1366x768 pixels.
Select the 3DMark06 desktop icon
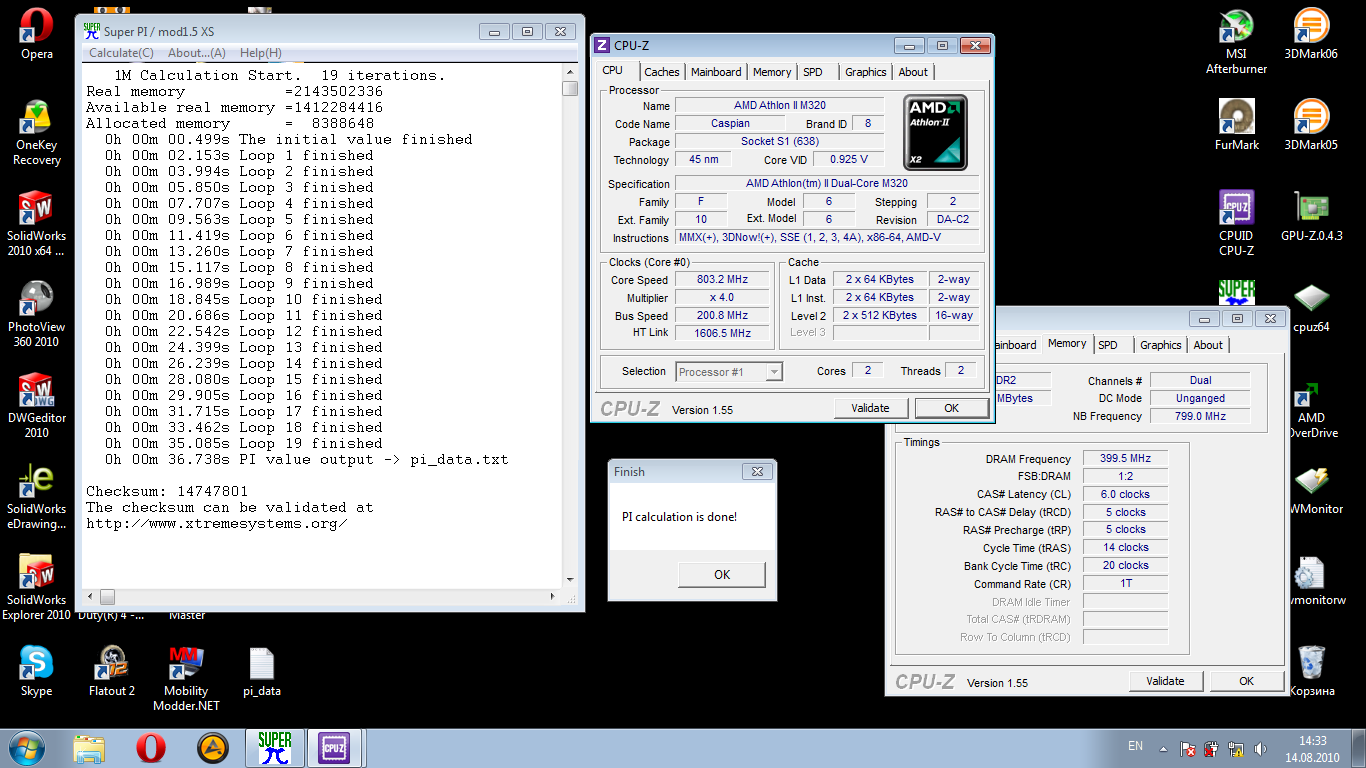1311,33
